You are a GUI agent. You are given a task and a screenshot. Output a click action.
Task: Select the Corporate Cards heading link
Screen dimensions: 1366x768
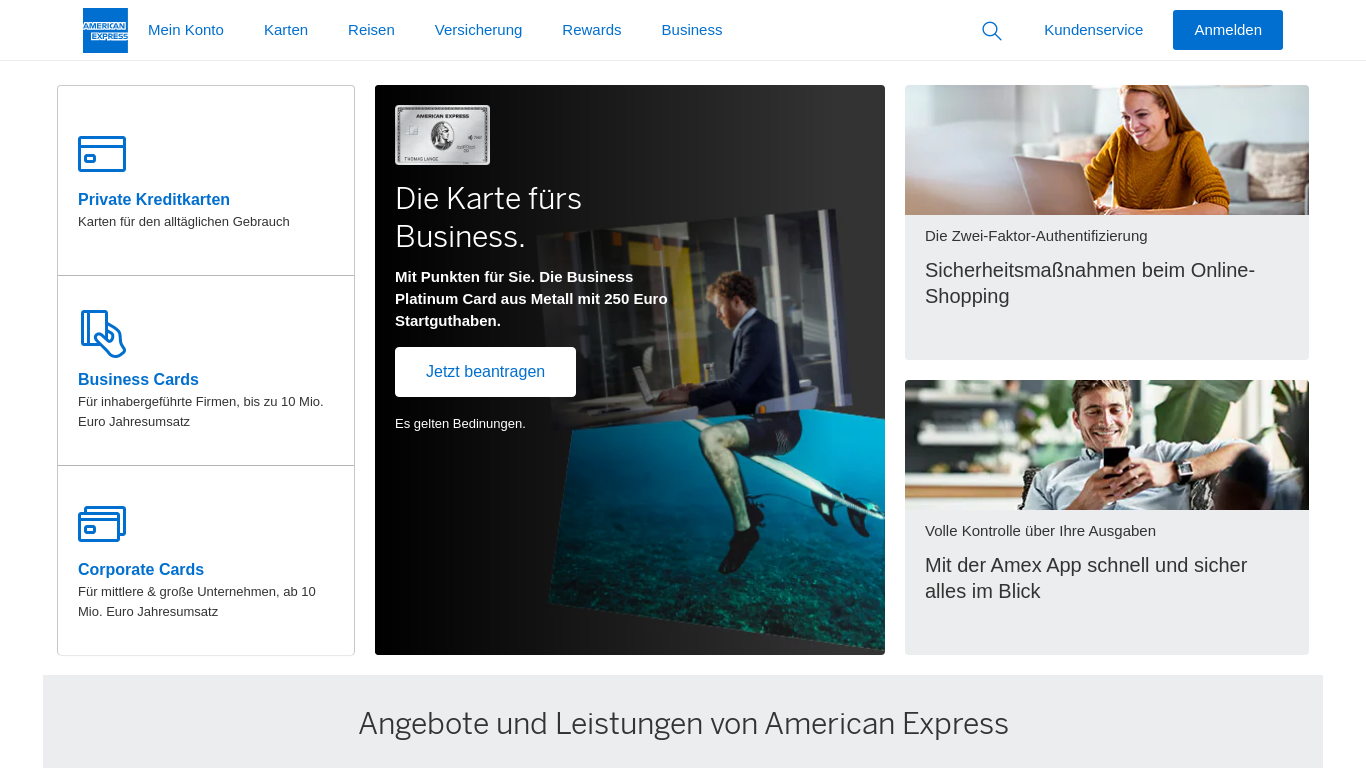click(141, 569)
